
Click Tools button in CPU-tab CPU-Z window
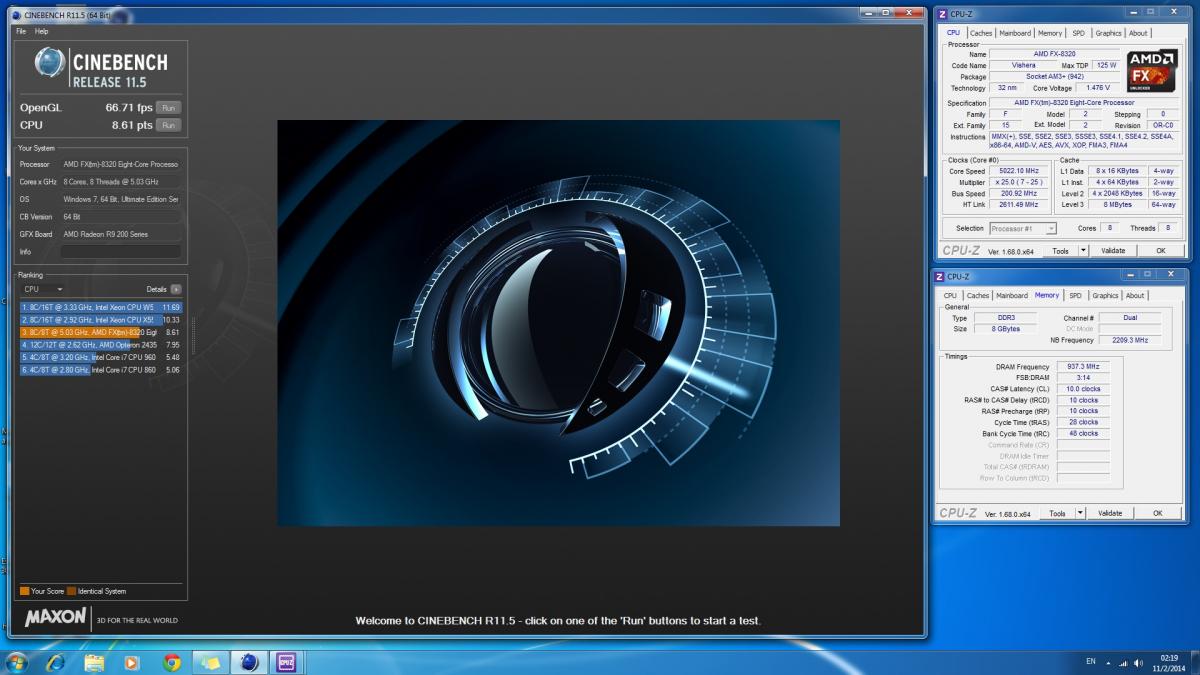point(1059,251)
